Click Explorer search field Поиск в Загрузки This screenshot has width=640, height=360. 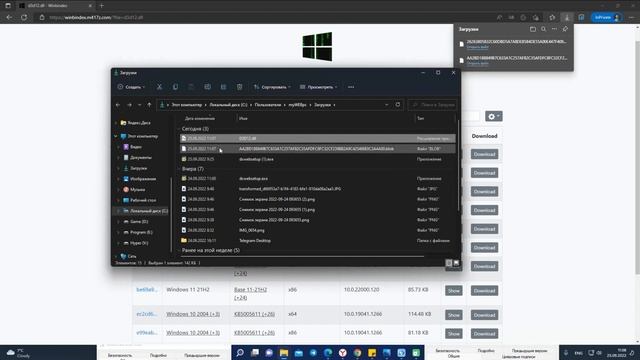(x=433, y=105)
